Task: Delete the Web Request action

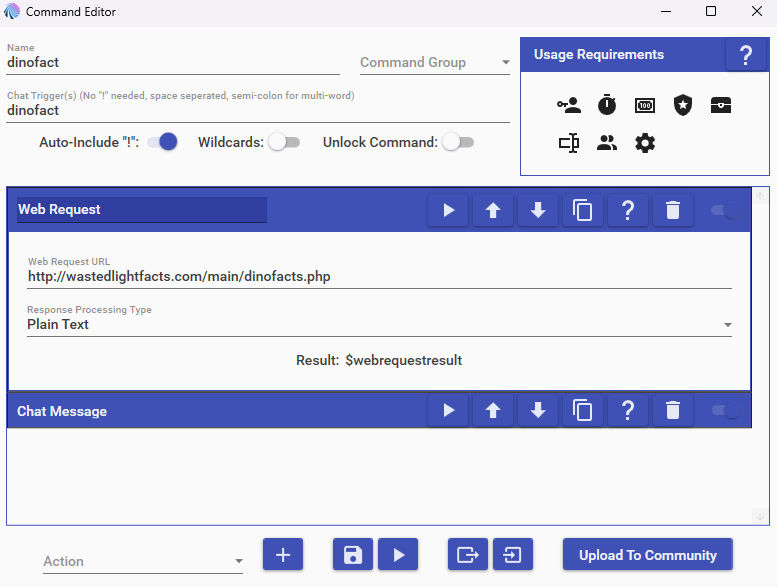Action: click(673, 210)
